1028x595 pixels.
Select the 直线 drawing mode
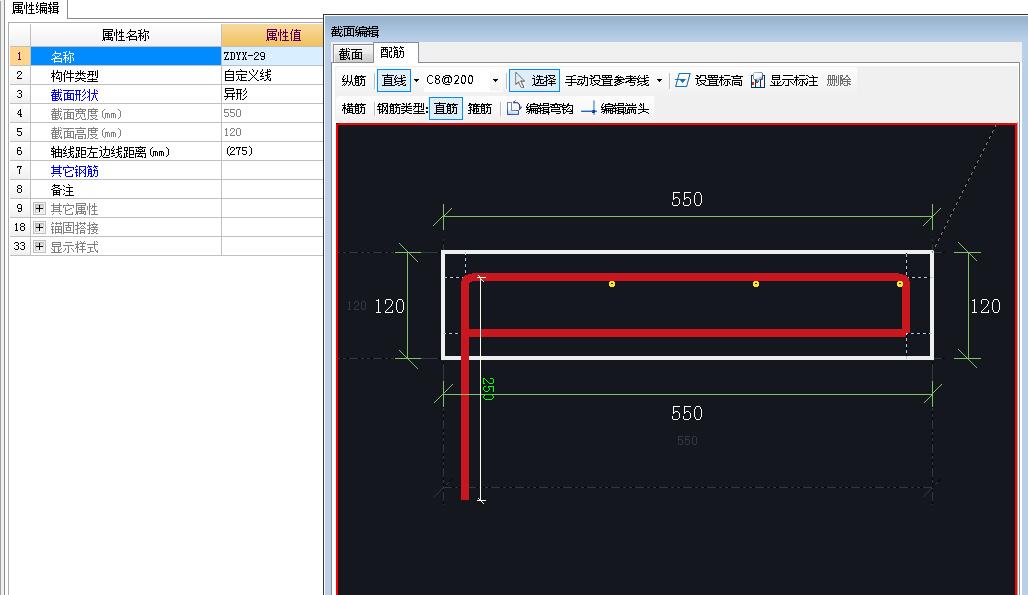click(x=394, y=80)
